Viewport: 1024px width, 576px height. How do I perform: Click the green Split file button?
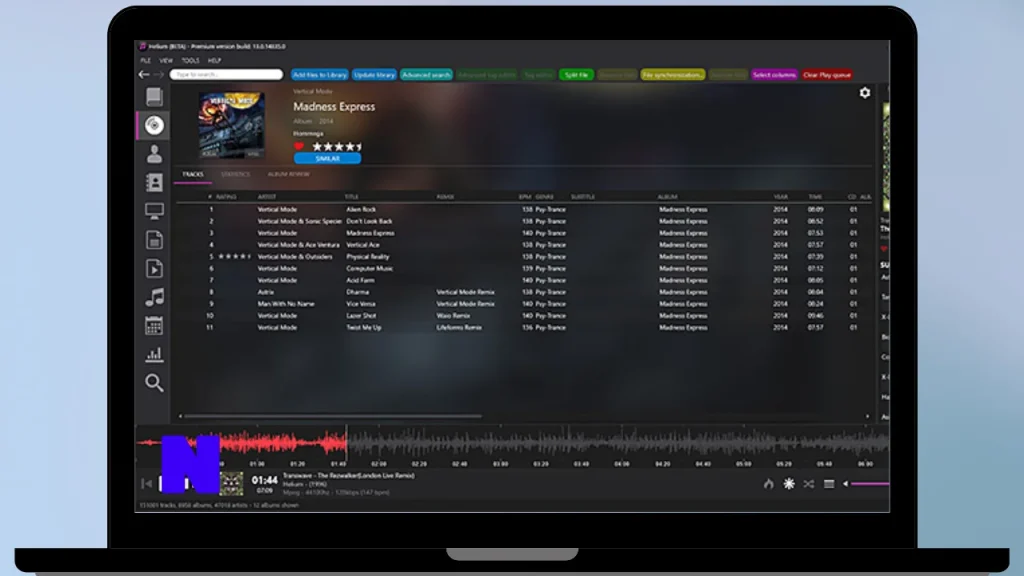[x=576, y=75]
